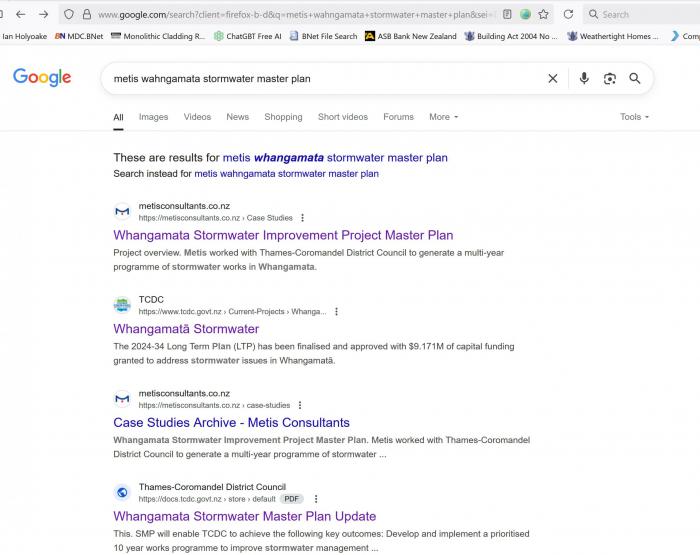Expand the More search filters dropdown
700x555 pixels.
tap(443, 117)
